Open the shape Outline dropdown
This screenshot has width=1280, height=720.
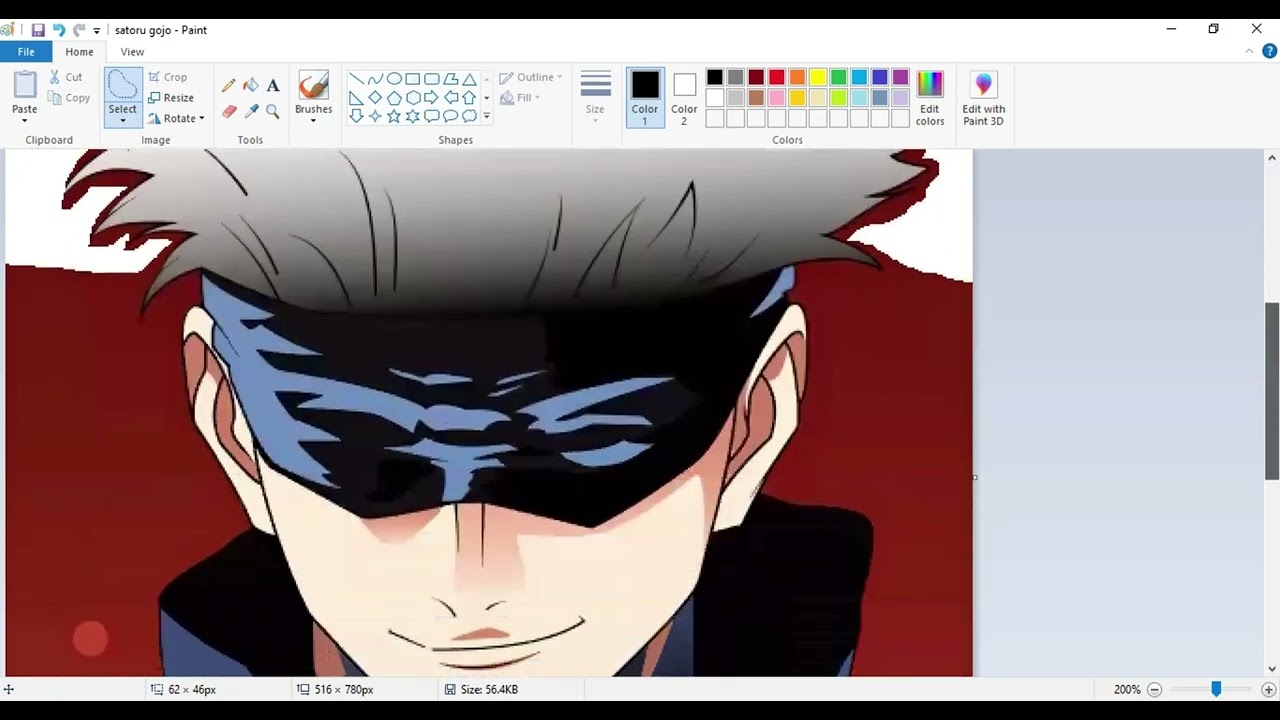tap(531, 77)
